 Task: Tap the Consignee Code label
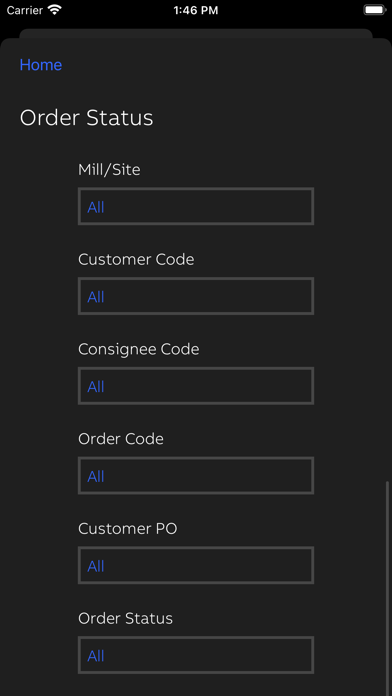139,349
